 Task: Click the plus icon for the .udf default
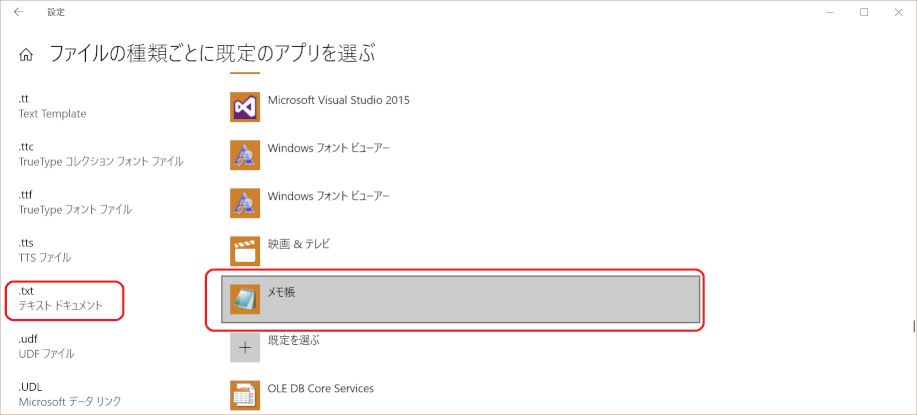coord(245,347)
